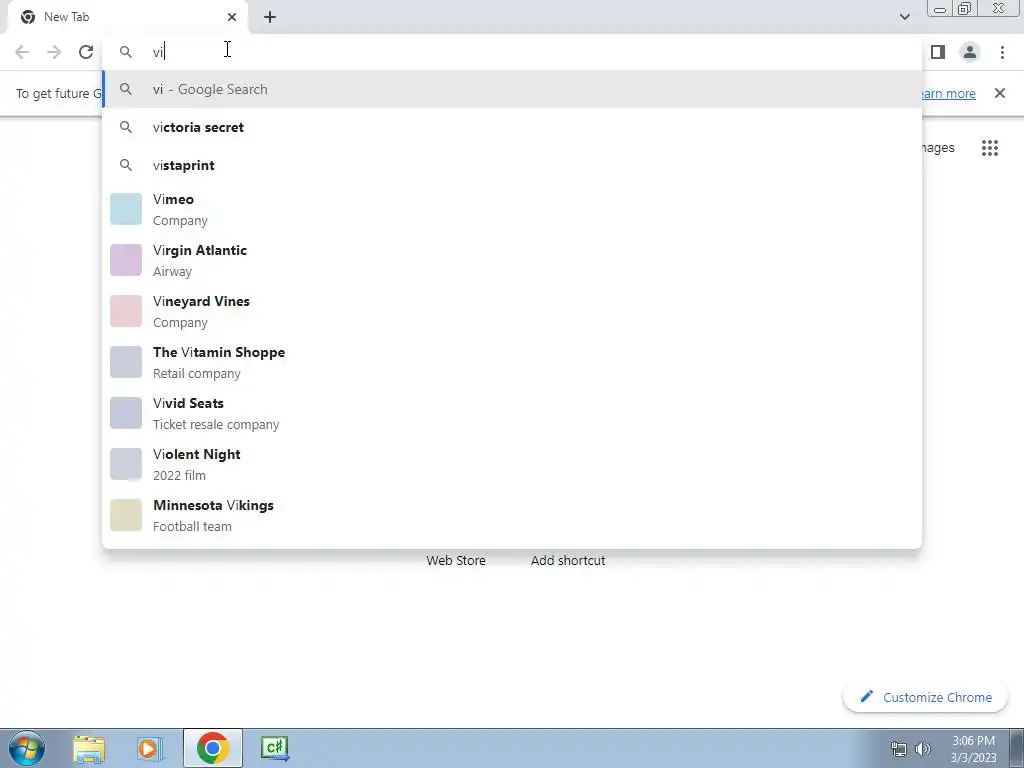
Task: Select the Minnesota Vikings suggestion
Action: (x=513, y=515)
